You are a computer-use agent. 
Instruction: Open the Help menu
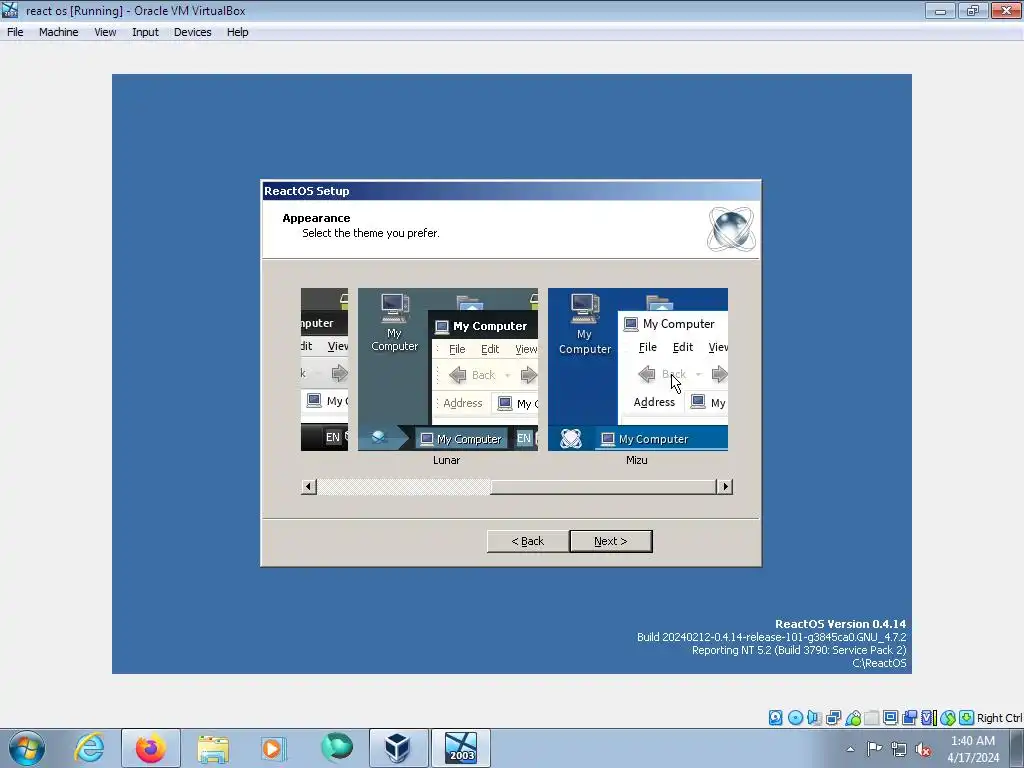click(x=238, y=32)
